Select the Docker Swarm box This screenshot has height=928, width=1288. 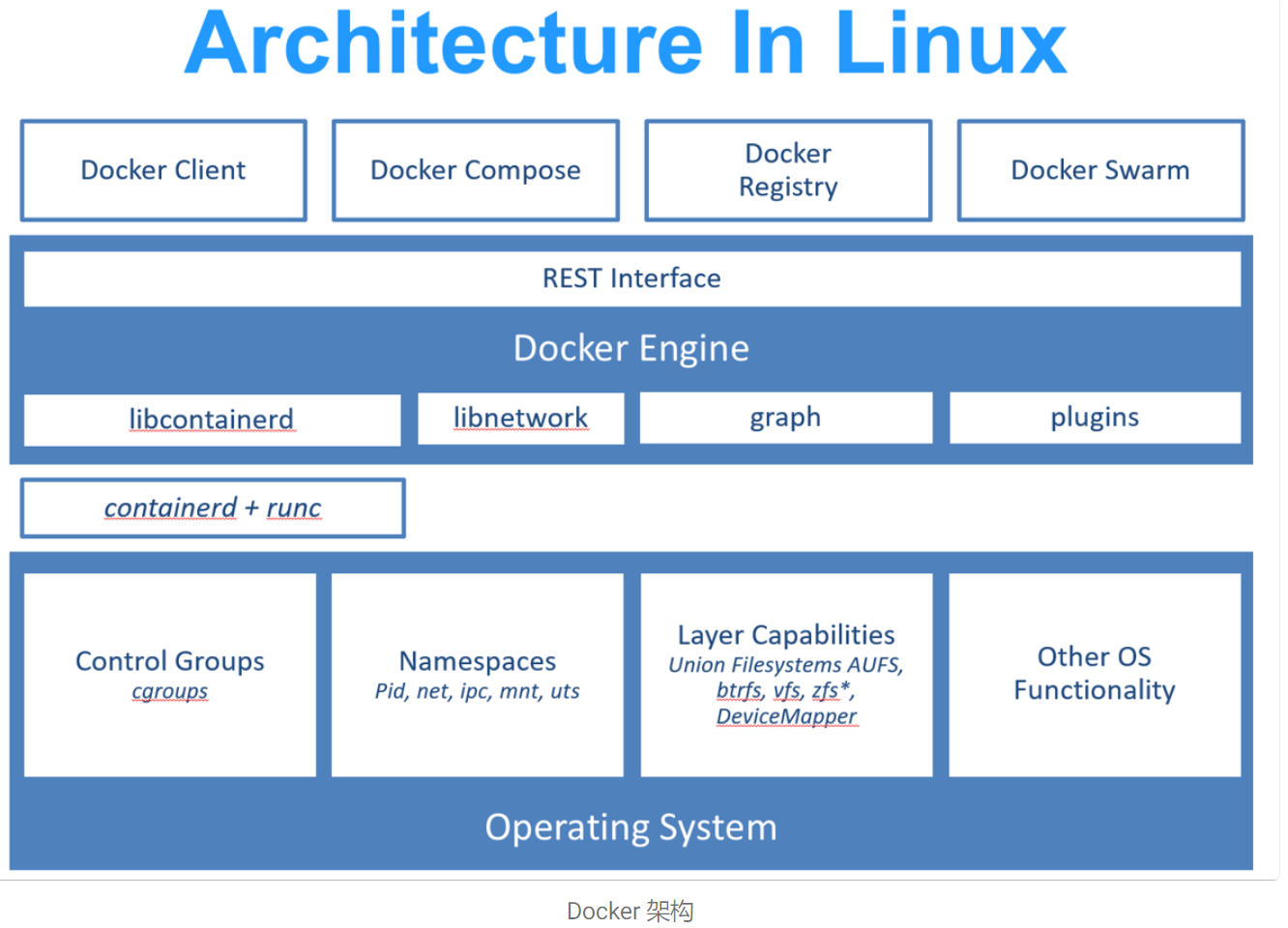coord(1100,170)
